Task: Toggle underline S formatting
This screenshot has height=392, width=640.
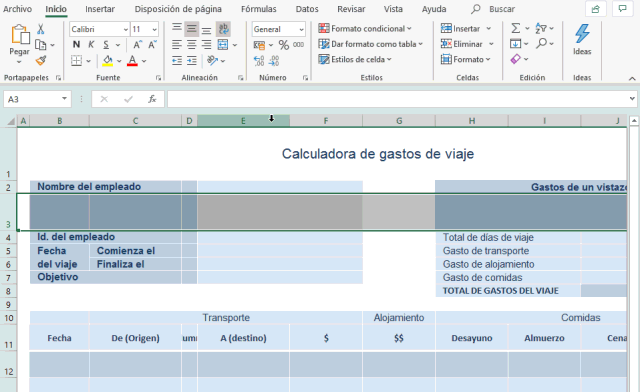Action: (x=106, y=45)
